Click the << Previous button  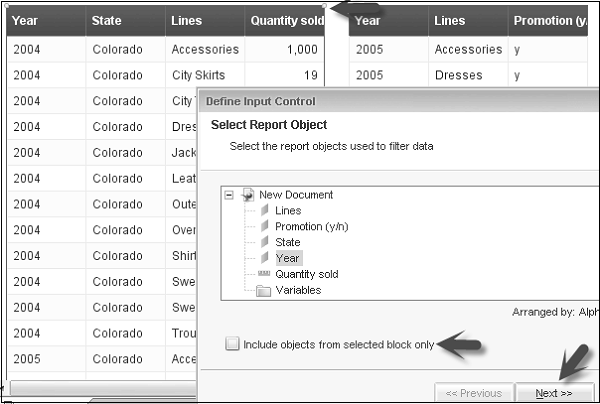[471, 393]
